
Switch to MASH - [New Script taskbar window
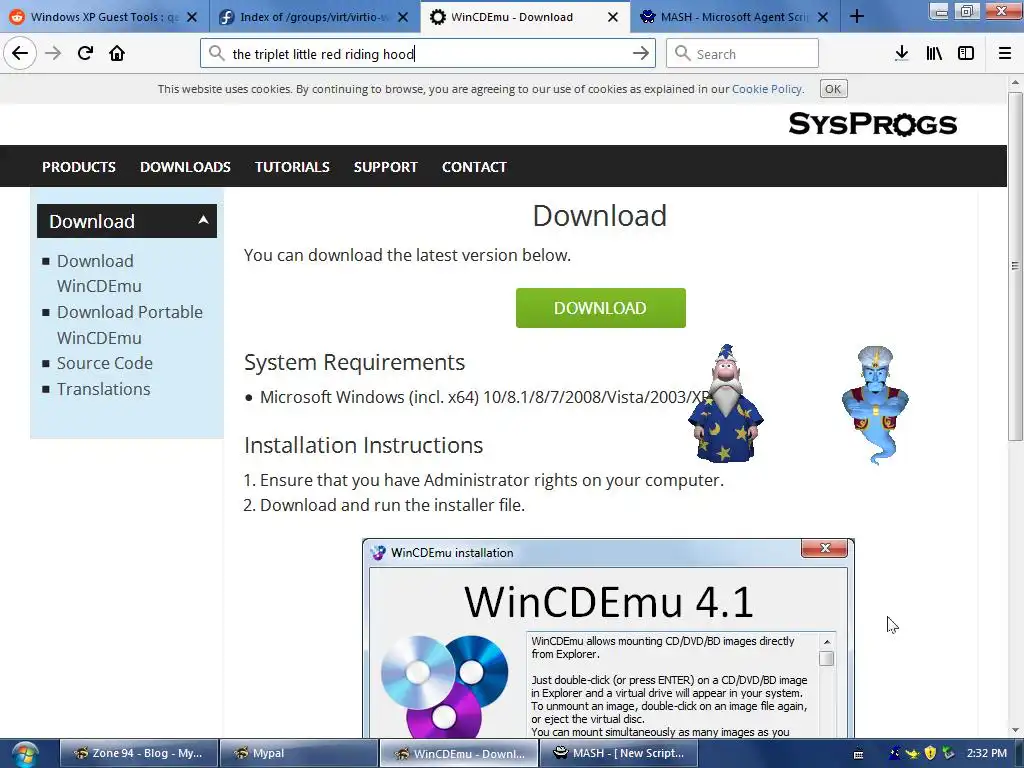pos(618,753)
